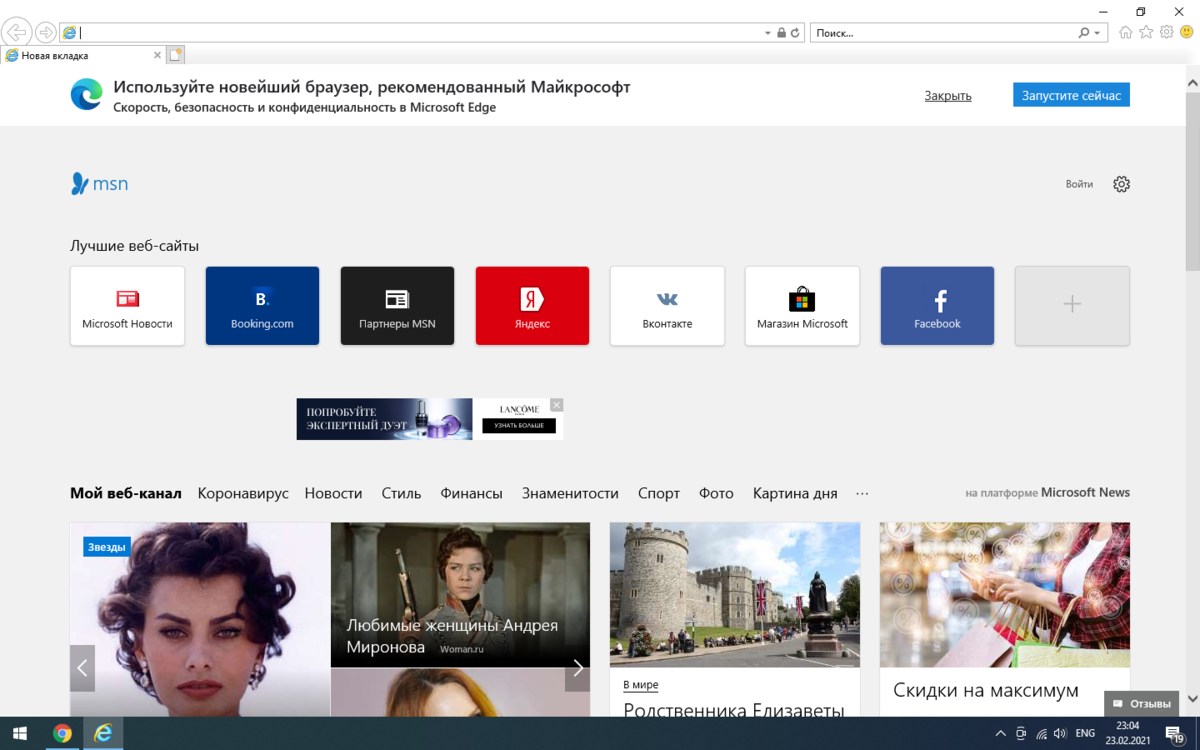Show next slide in the news carousel
The image size is (1200, 750).
click(x=577, y=668)
